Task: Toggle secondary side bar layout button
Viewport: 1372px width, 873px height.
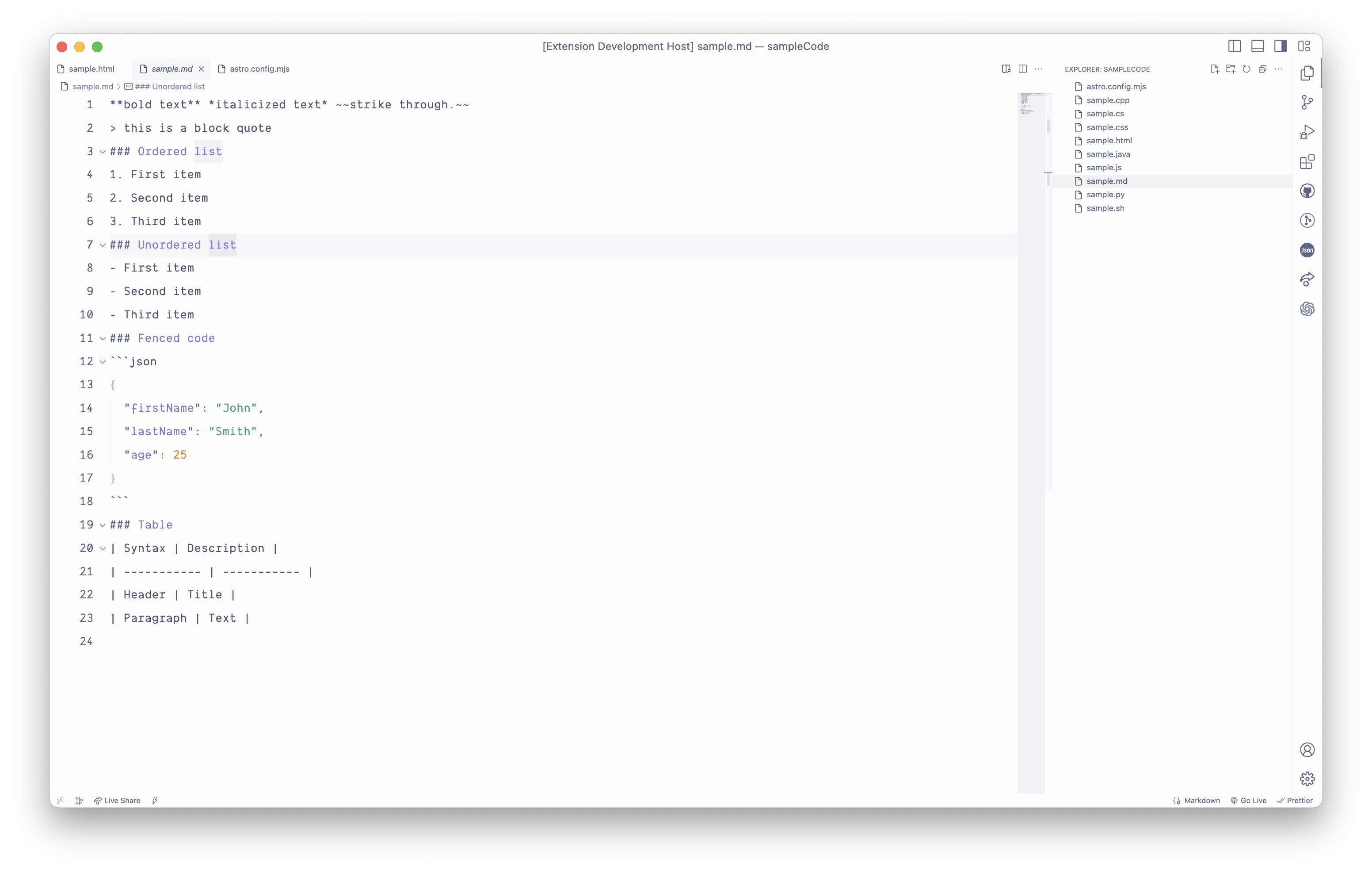Action: tap(1280, 46)
